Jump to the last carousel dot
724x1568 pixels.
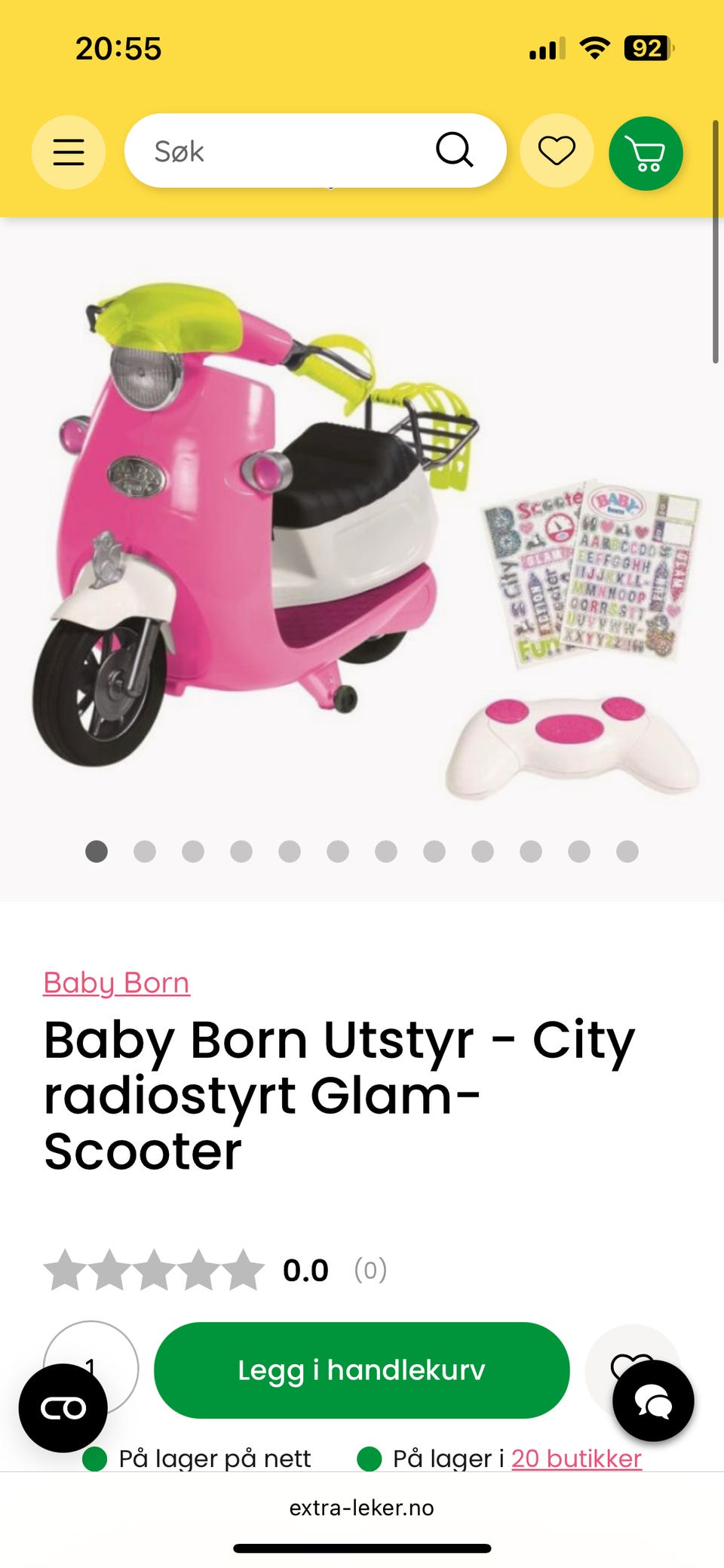point(627,851)
